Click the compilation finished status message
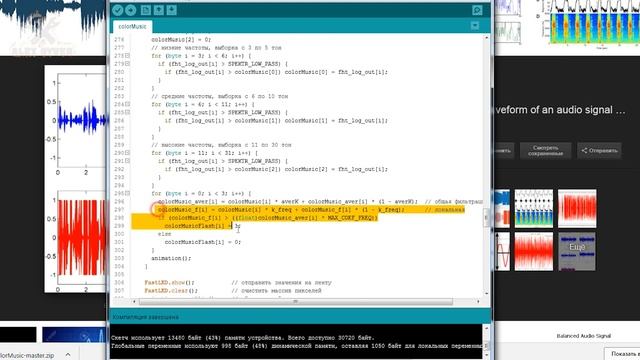640x360 pixels. coord(146,317)
